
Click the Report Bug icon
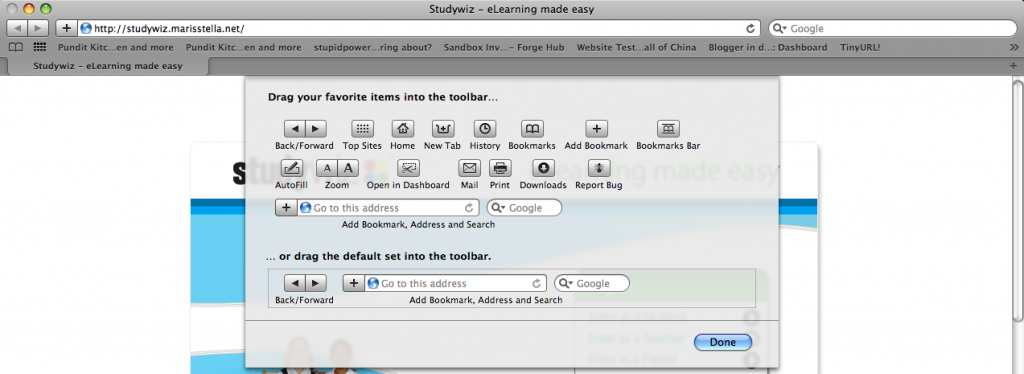pos(599,168)
